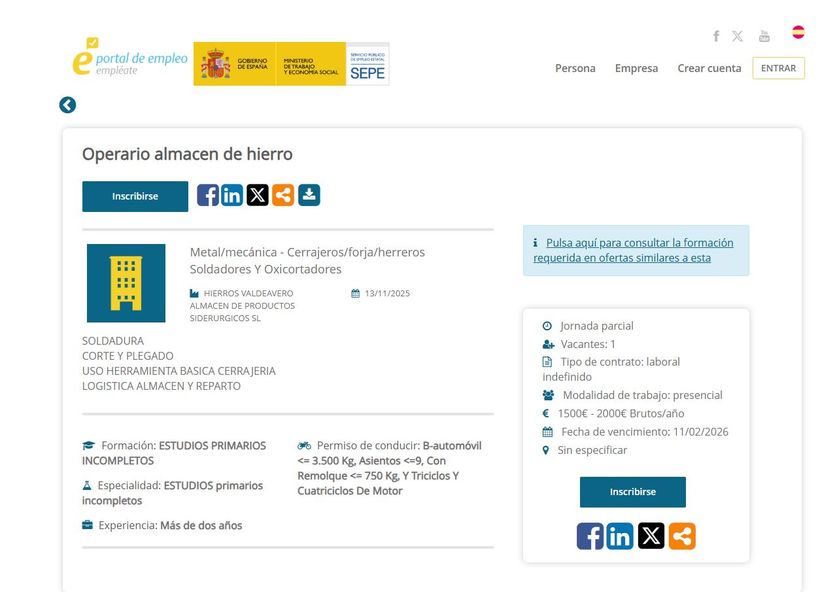The image size is (820, 592).
Task: Open the header X (Twitter) icon
Action: (x=738, y=36)
